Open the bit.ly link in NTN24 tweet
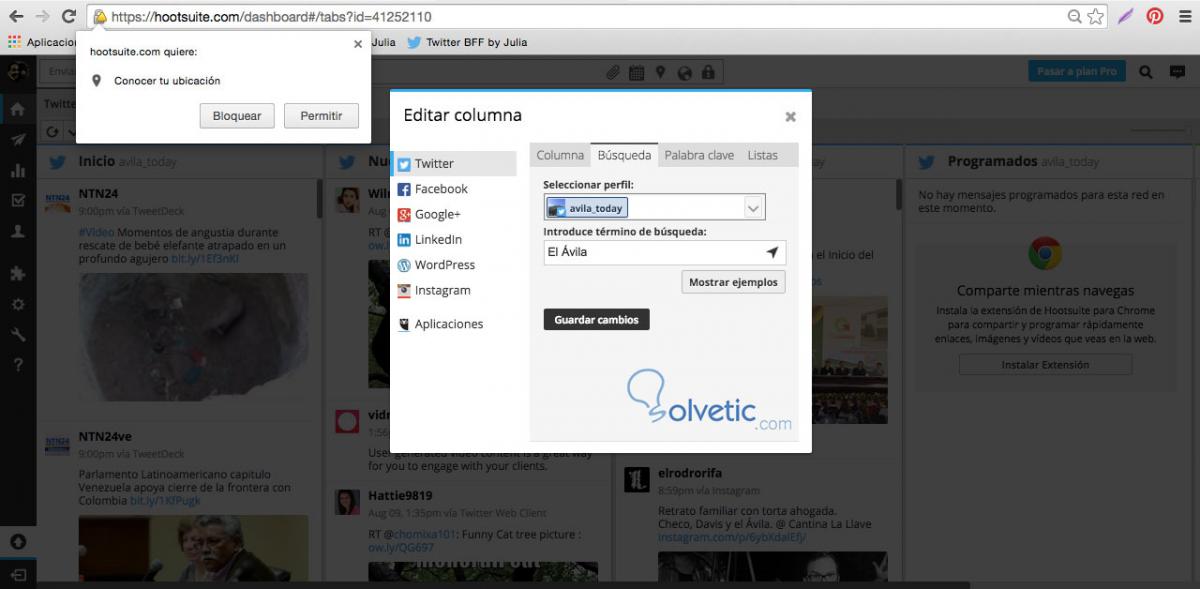The height and width of the screenshot is (589, 1200). coord(205,259)
